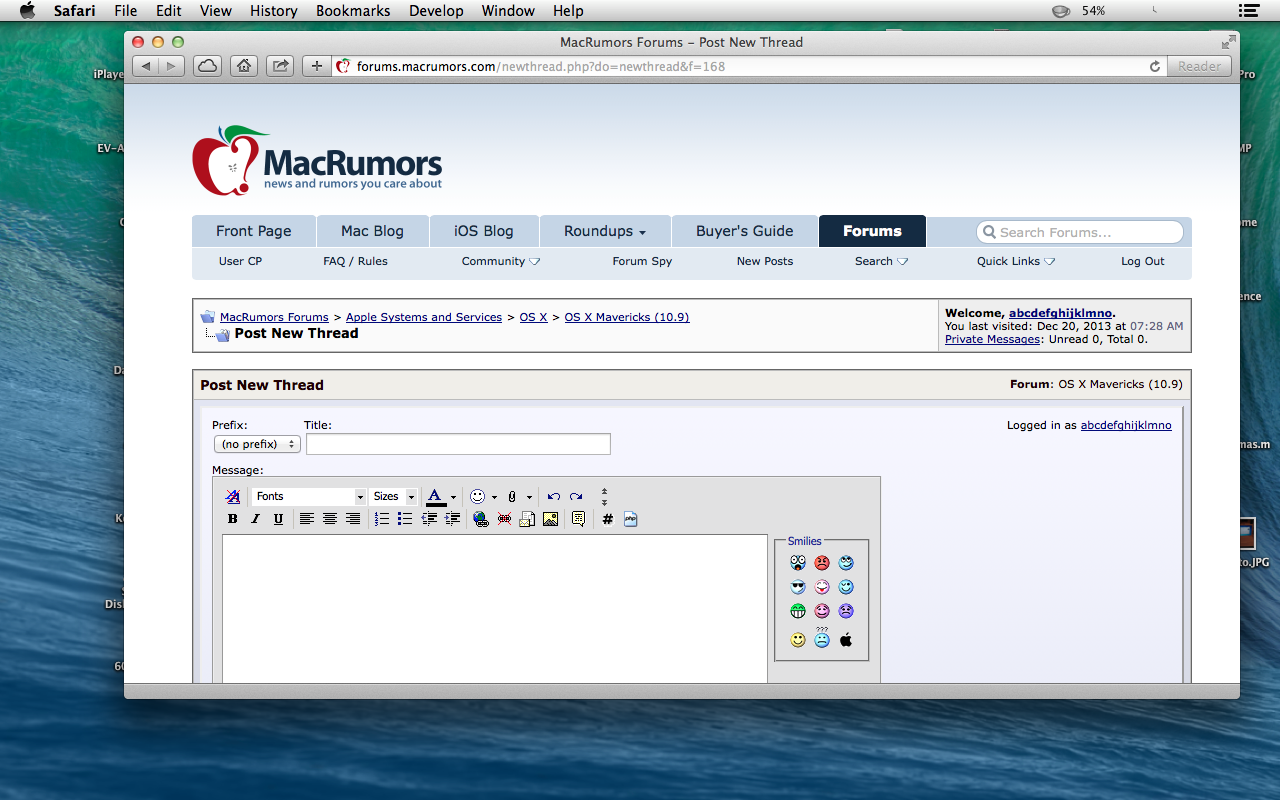This screenshot has width=1280, height=800.
Task: Apply the current text color (A button)
Action: coord(436,496)
